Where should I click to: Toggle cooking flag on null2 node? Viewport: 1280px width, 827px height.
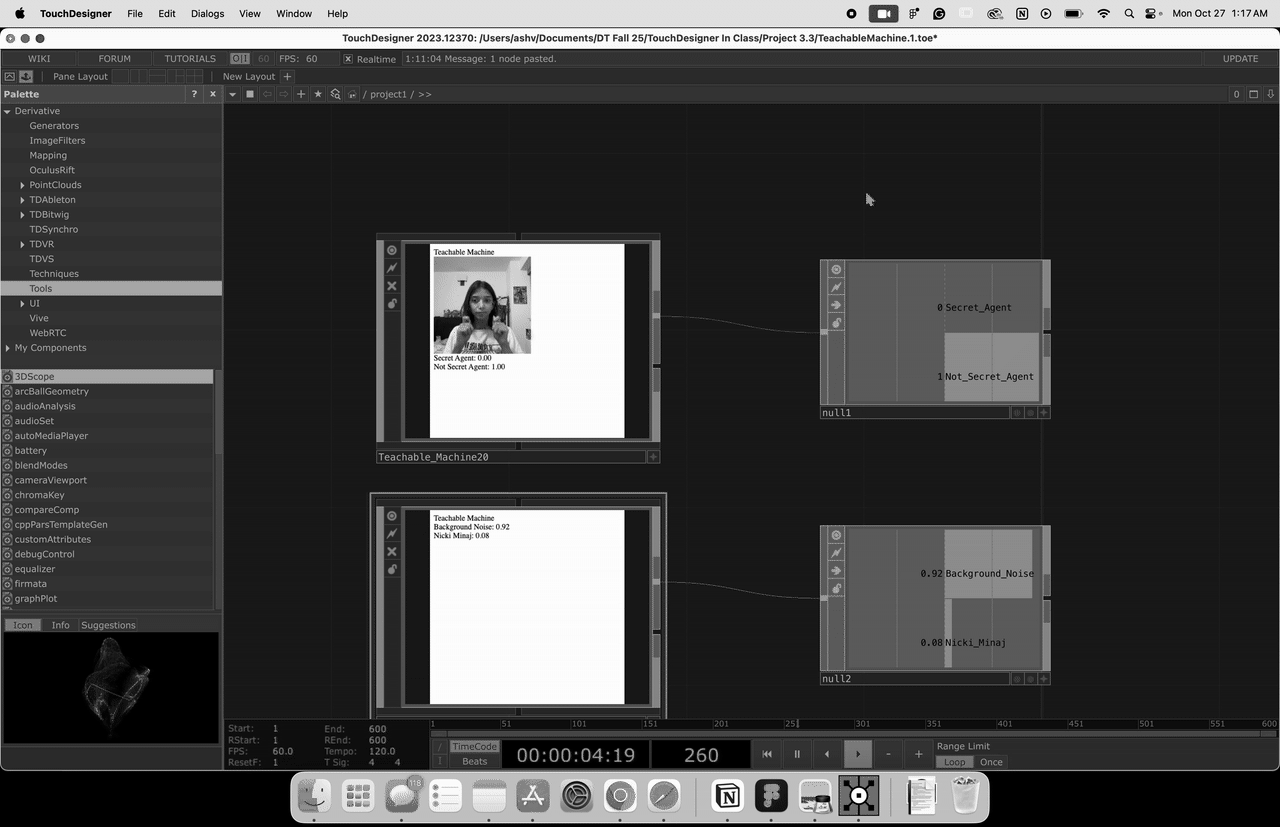pyautogui.click(x=836, y=553)
